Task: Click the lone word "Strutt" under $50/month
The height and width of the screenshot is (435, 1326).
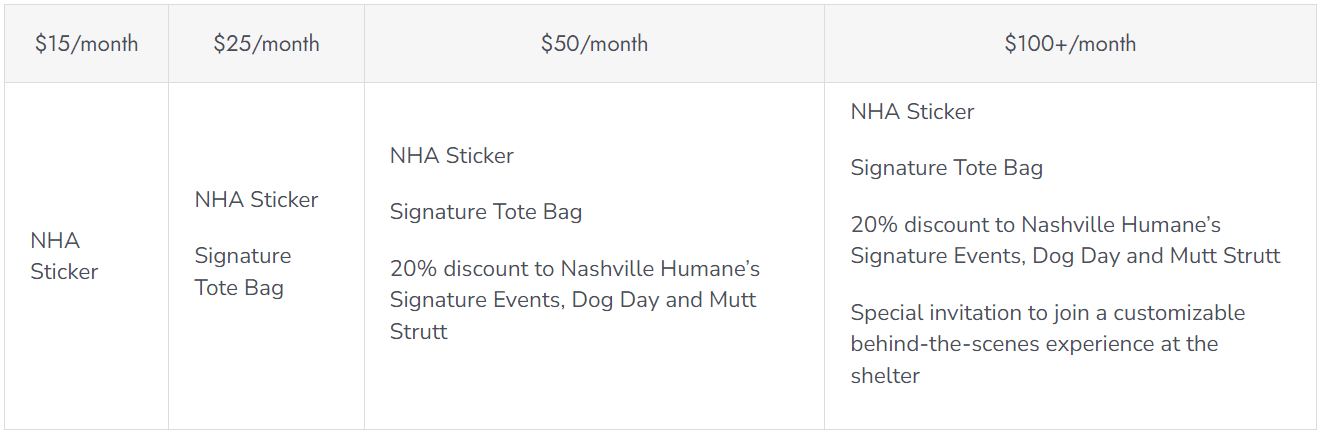Action: 418,332
